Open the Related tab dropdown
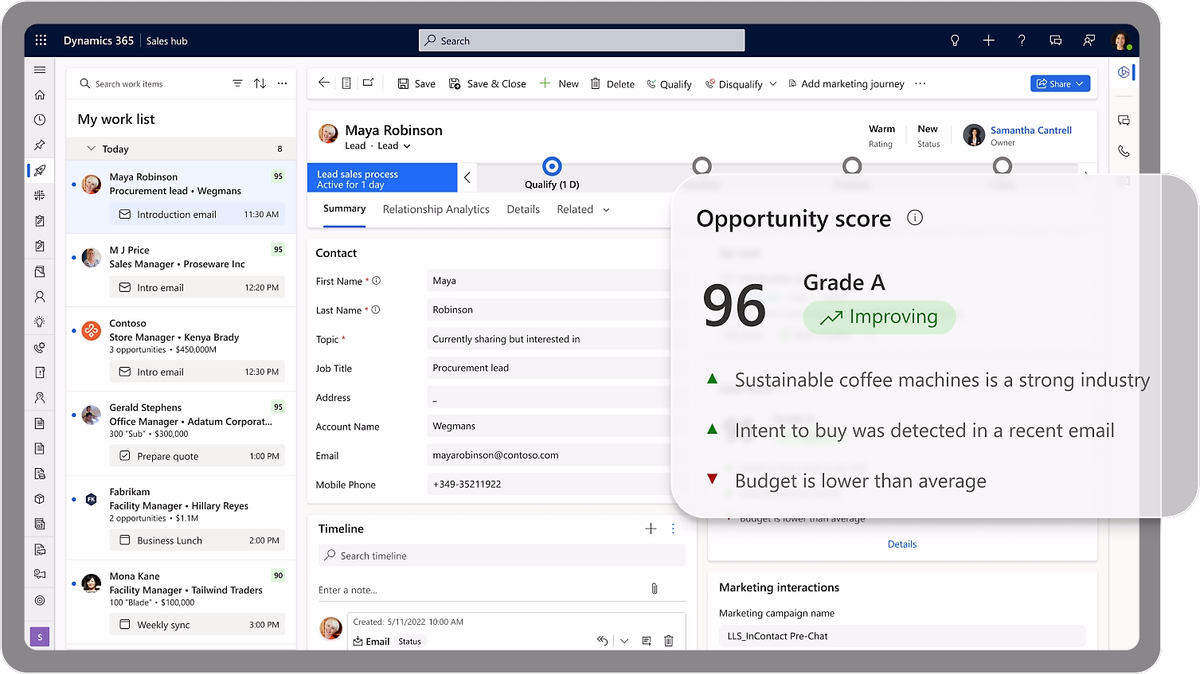The width and height of the screenshot is (1200, 674). (x=606, y=209)
